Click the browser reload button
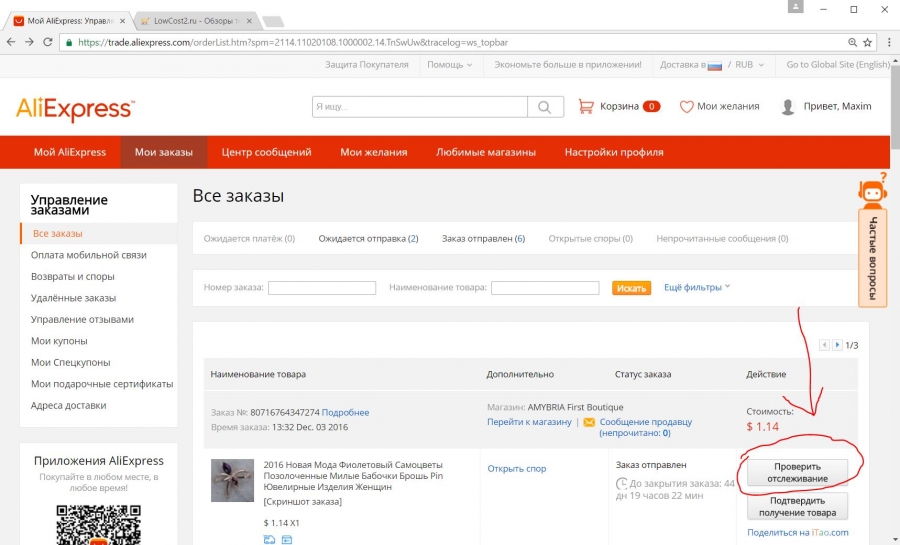Viewport: 900px width, 545px height. (49, 42)
